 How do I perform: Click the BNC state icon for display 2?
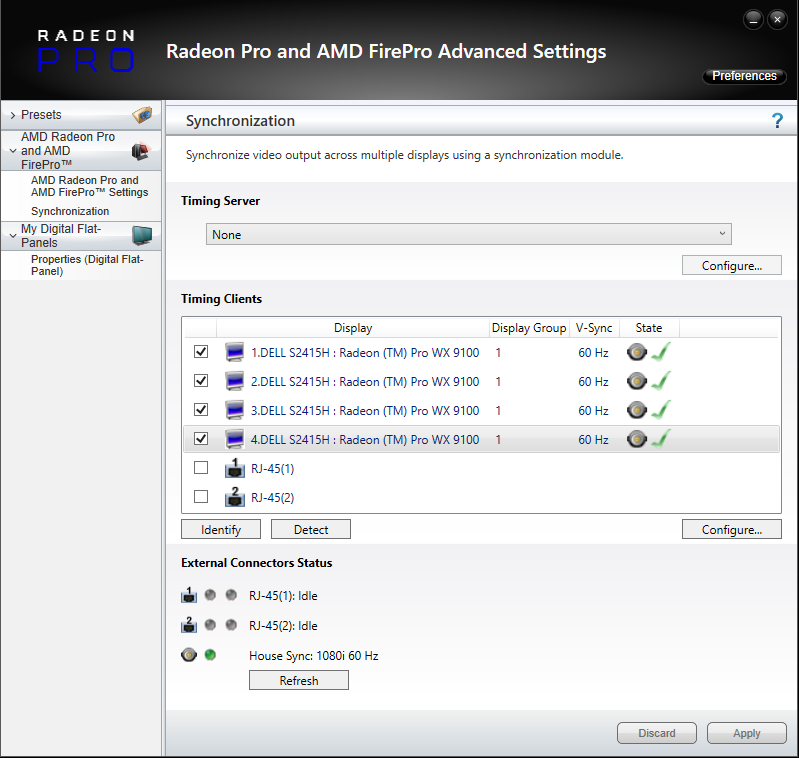pyautogui.click(x=637, y=381)
